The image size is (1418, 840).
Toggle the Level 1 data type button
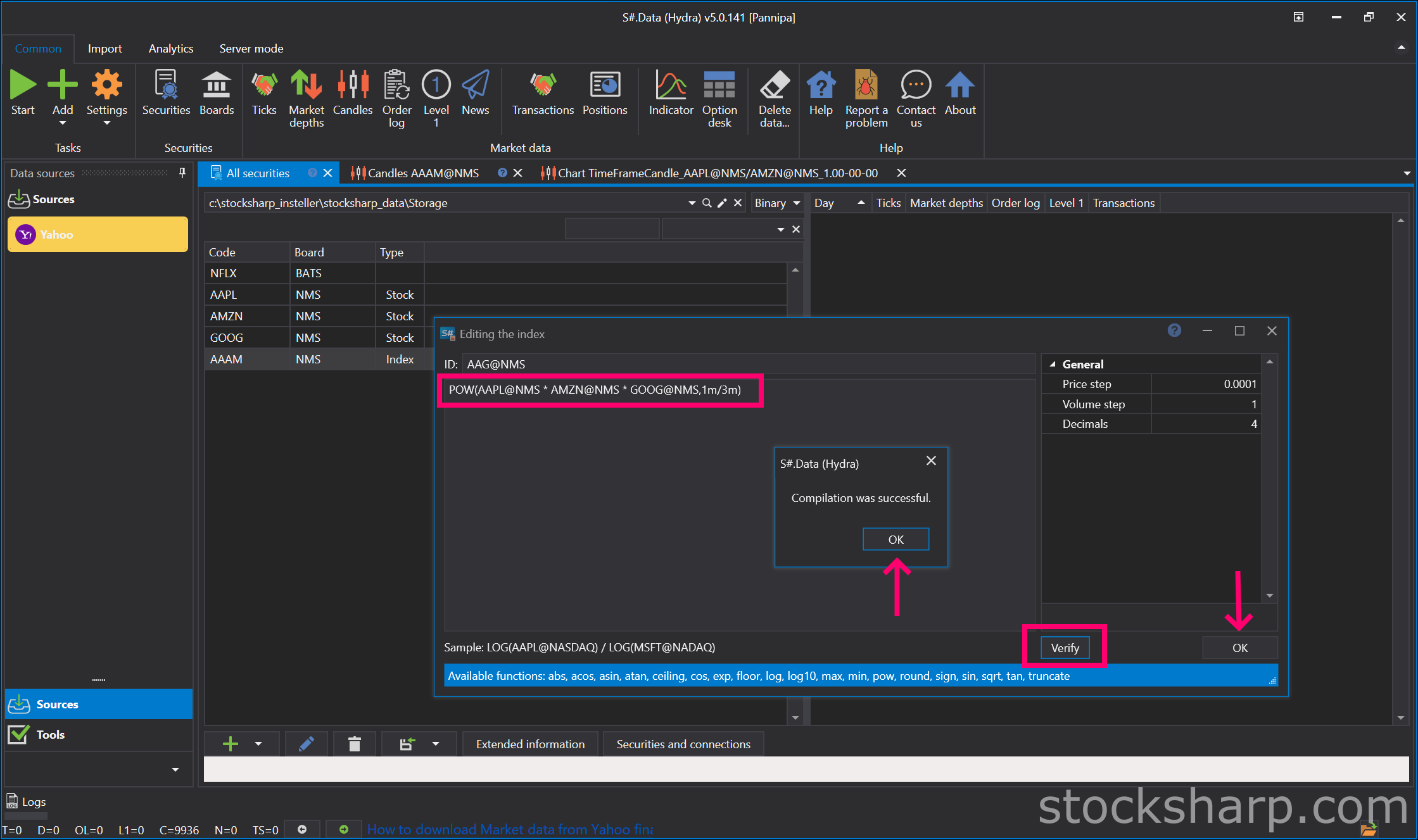1066,203
